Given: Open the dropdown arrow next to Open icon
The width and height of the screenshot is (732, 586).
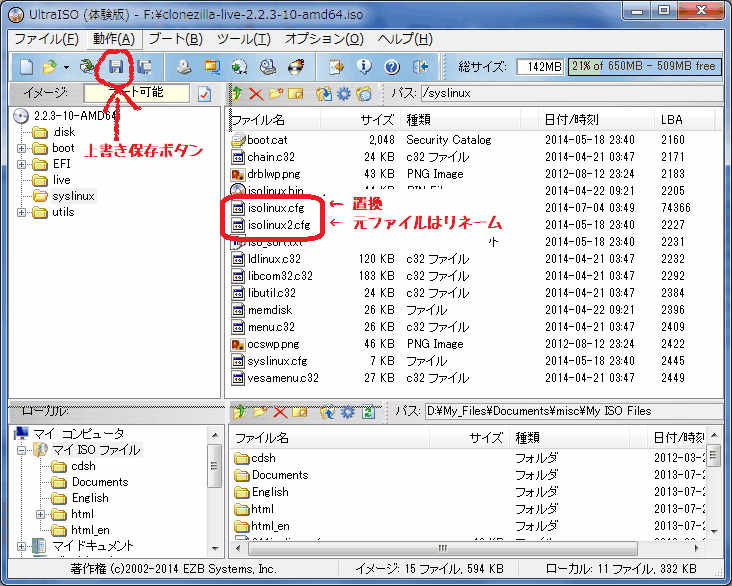Looking at the screenshot, I should point(66,68).
